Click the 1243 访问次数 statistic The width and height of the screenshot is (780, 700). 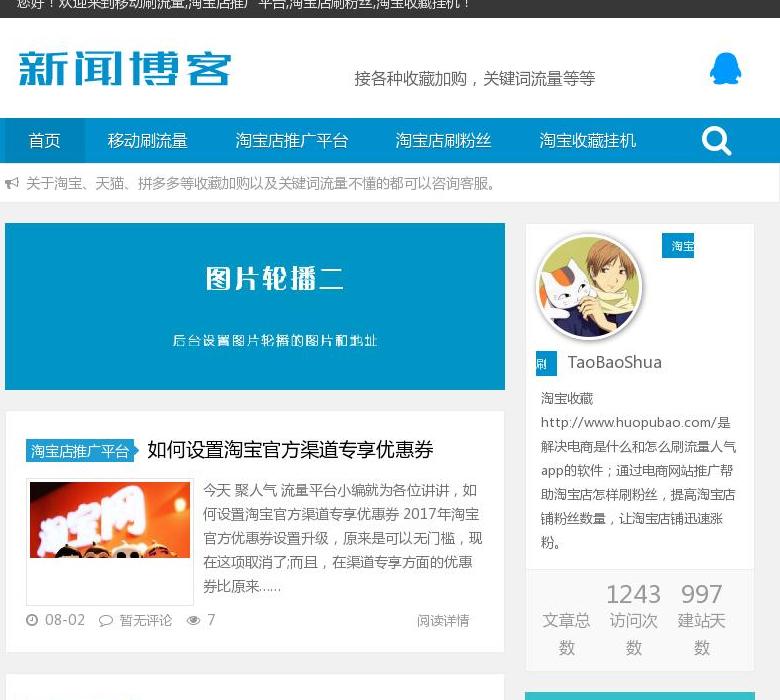633,619
